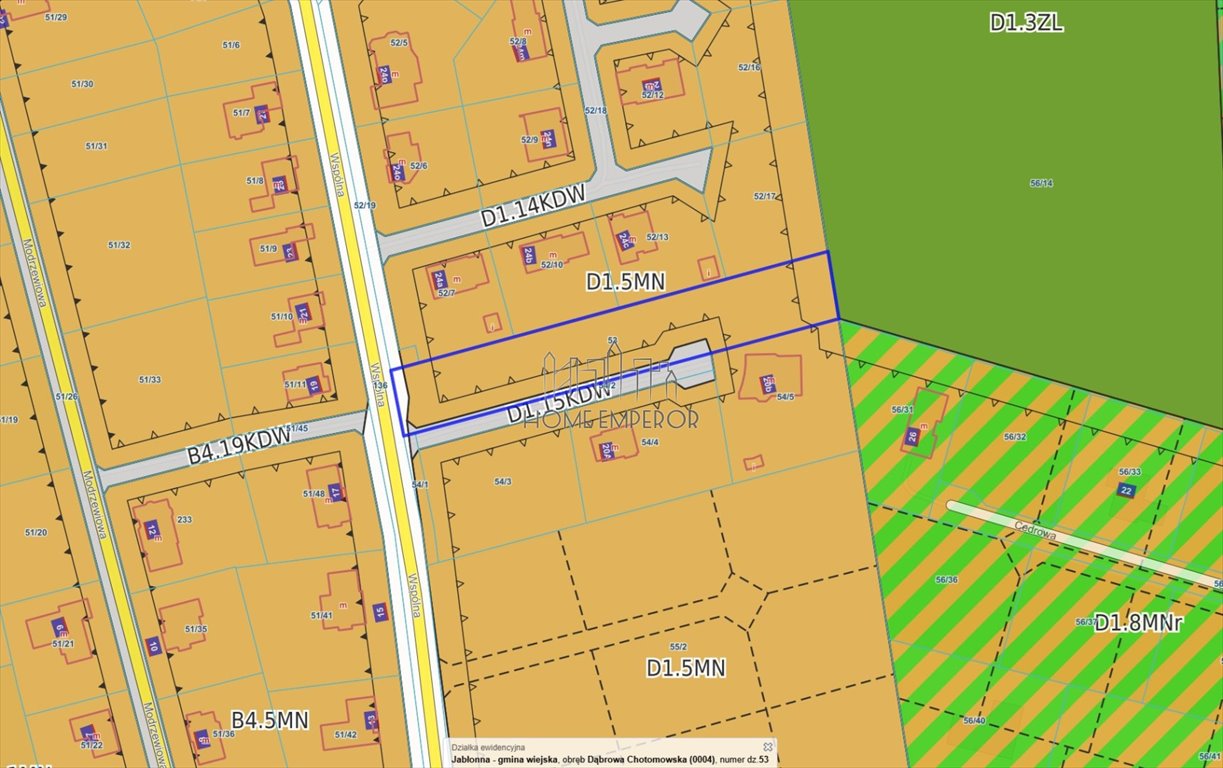
Task: Click house number marker 19 on parcel 51/11
Action: point(312,384)
